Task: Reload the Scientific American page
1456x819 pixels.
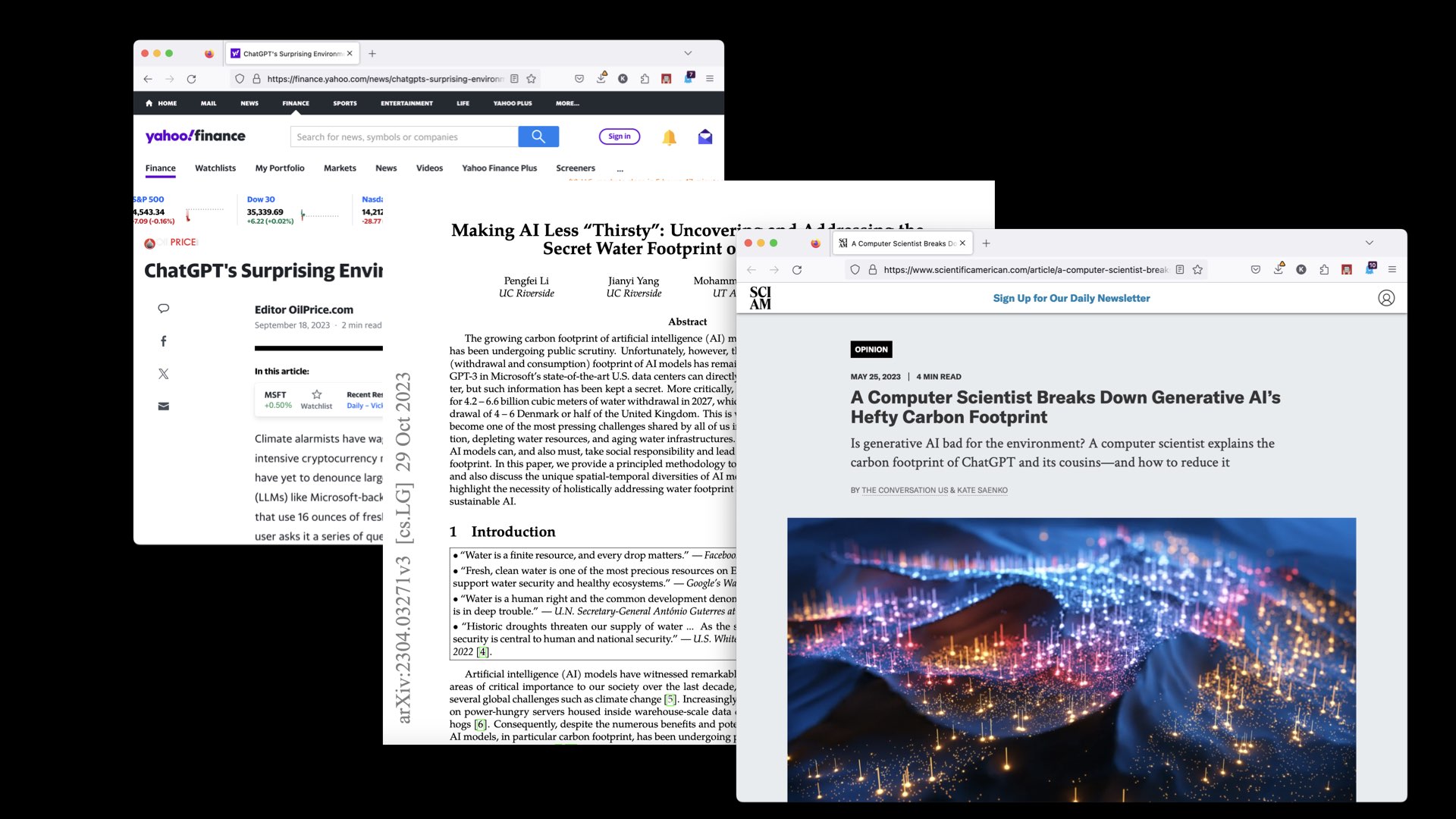Action: [797, 270]
